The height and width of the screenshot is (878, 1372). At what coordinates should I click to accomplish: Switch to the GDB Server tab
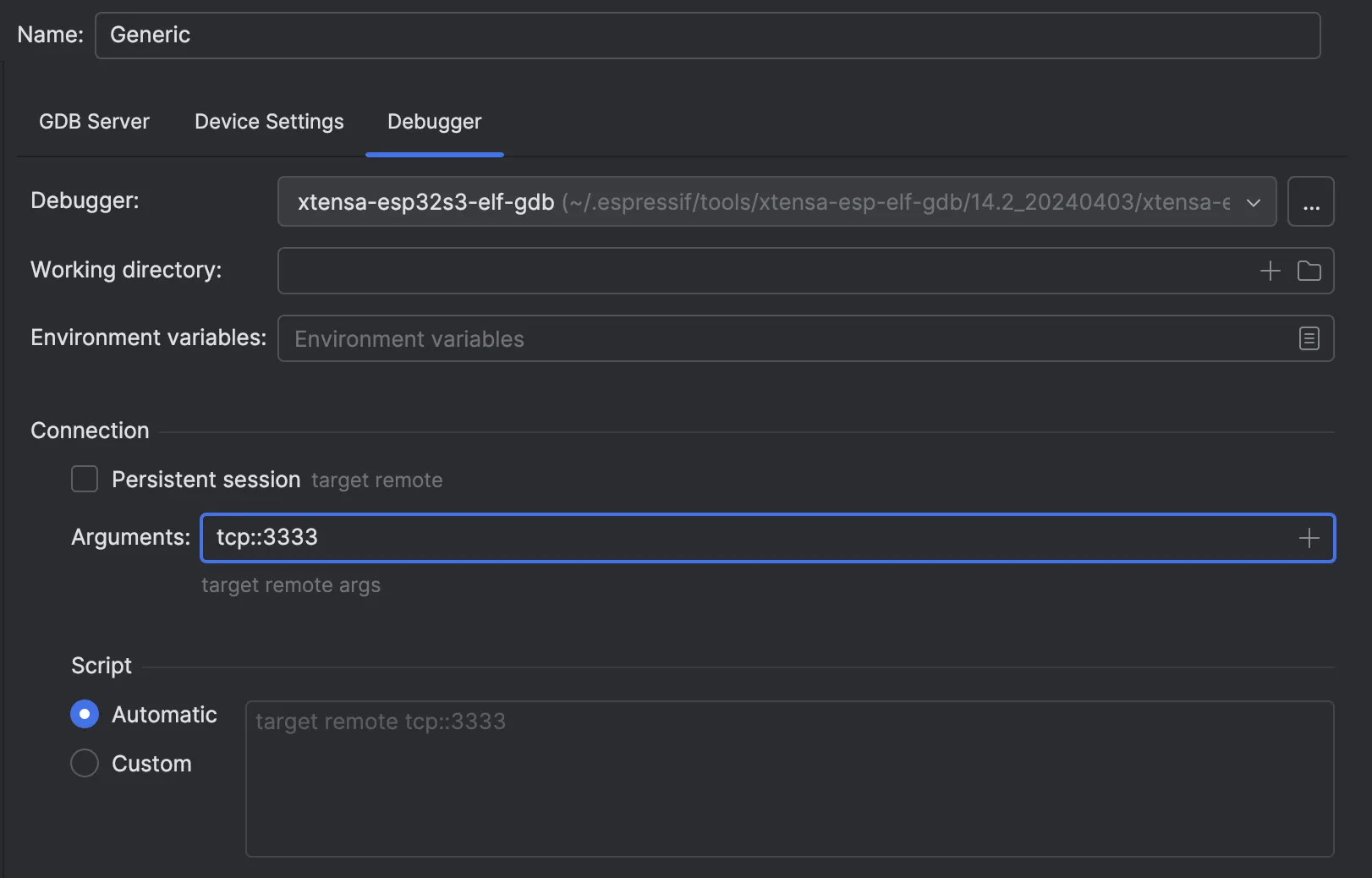(94, 122)
